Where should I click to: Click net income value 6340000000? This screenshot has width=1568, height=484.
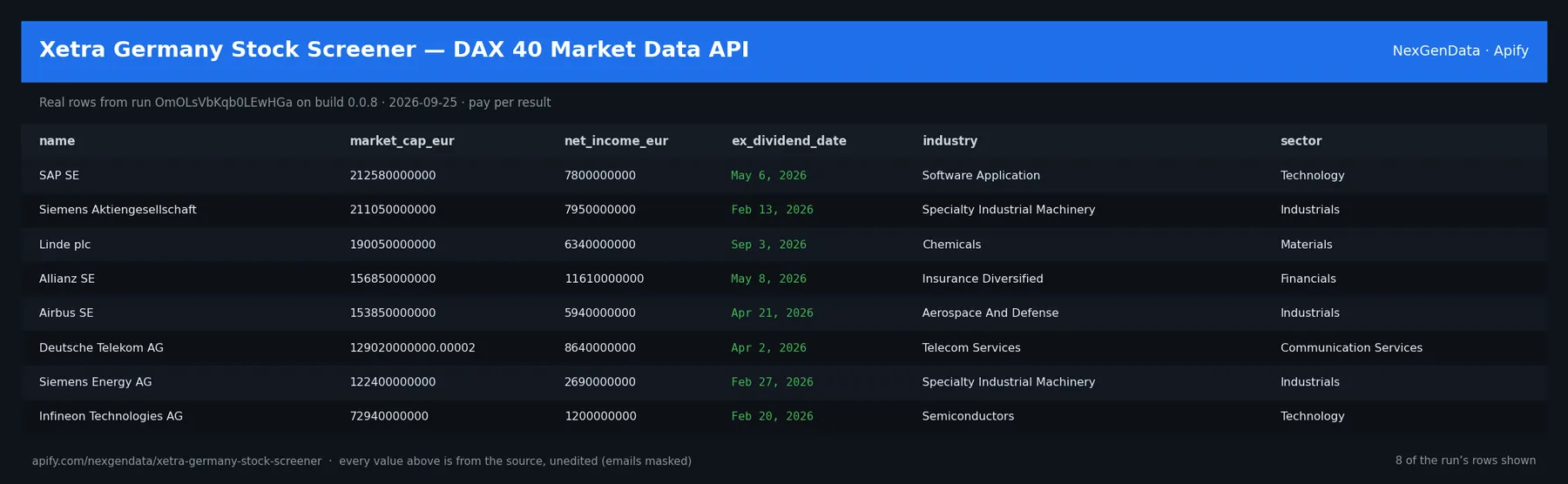(x=600, y=245)
